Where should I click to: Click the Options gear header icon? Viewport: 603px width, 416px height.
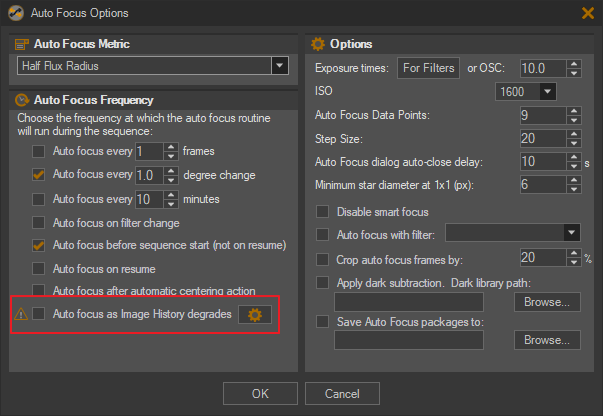tap(318, 44)
